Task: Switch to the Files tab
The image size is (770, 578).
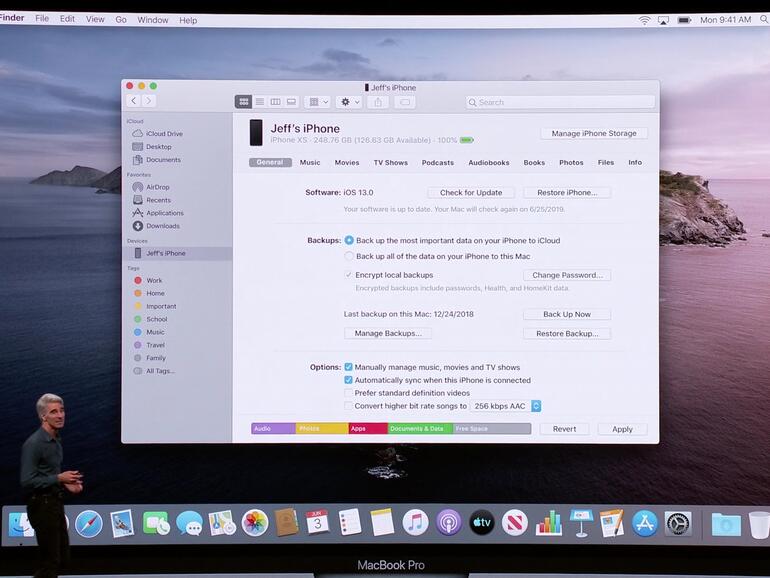Action: pos(605,163)
